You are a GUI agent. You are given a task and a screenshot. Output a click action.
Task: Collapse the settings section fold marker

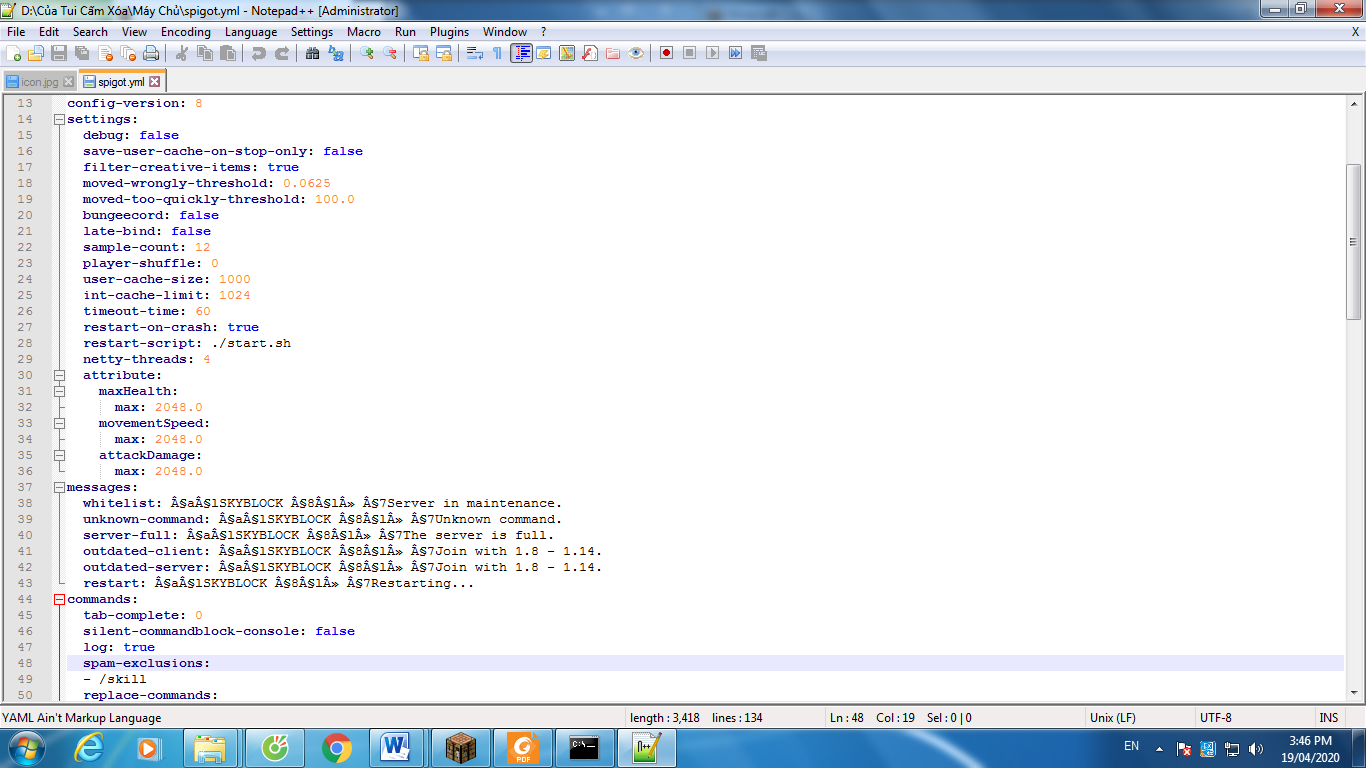coord(59,119)
